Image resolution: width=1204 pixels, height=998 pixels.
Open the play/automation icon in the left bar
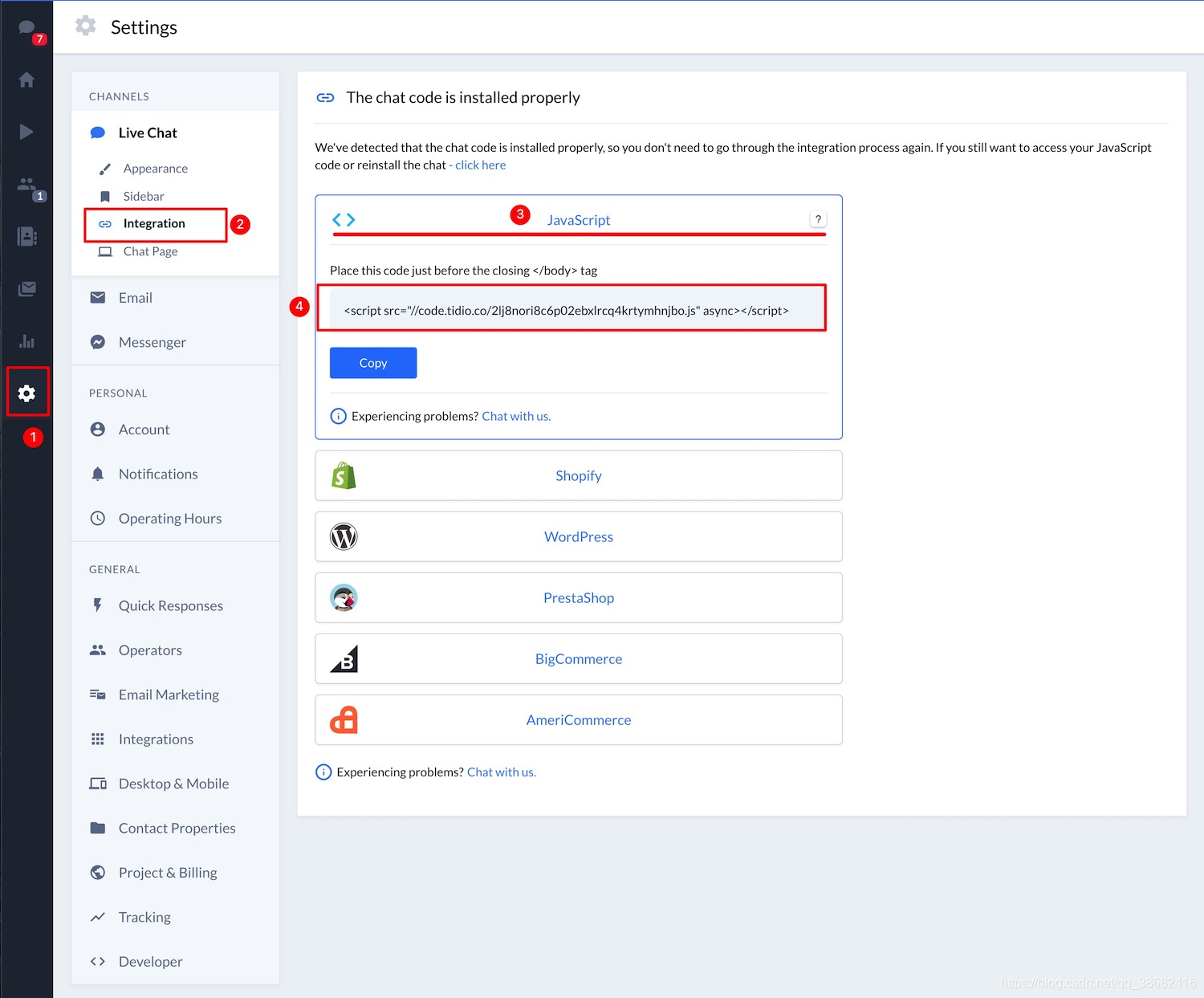pos(26,132)
